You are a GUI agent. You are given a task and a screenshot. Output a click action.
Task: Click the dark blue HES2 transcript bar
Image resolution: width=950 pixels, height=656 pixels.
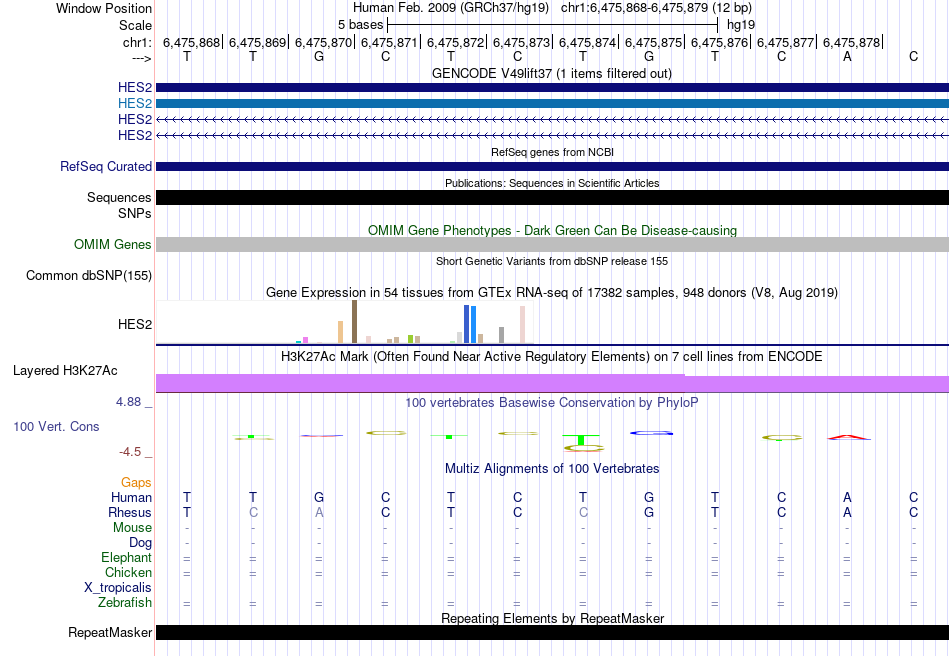553,87
